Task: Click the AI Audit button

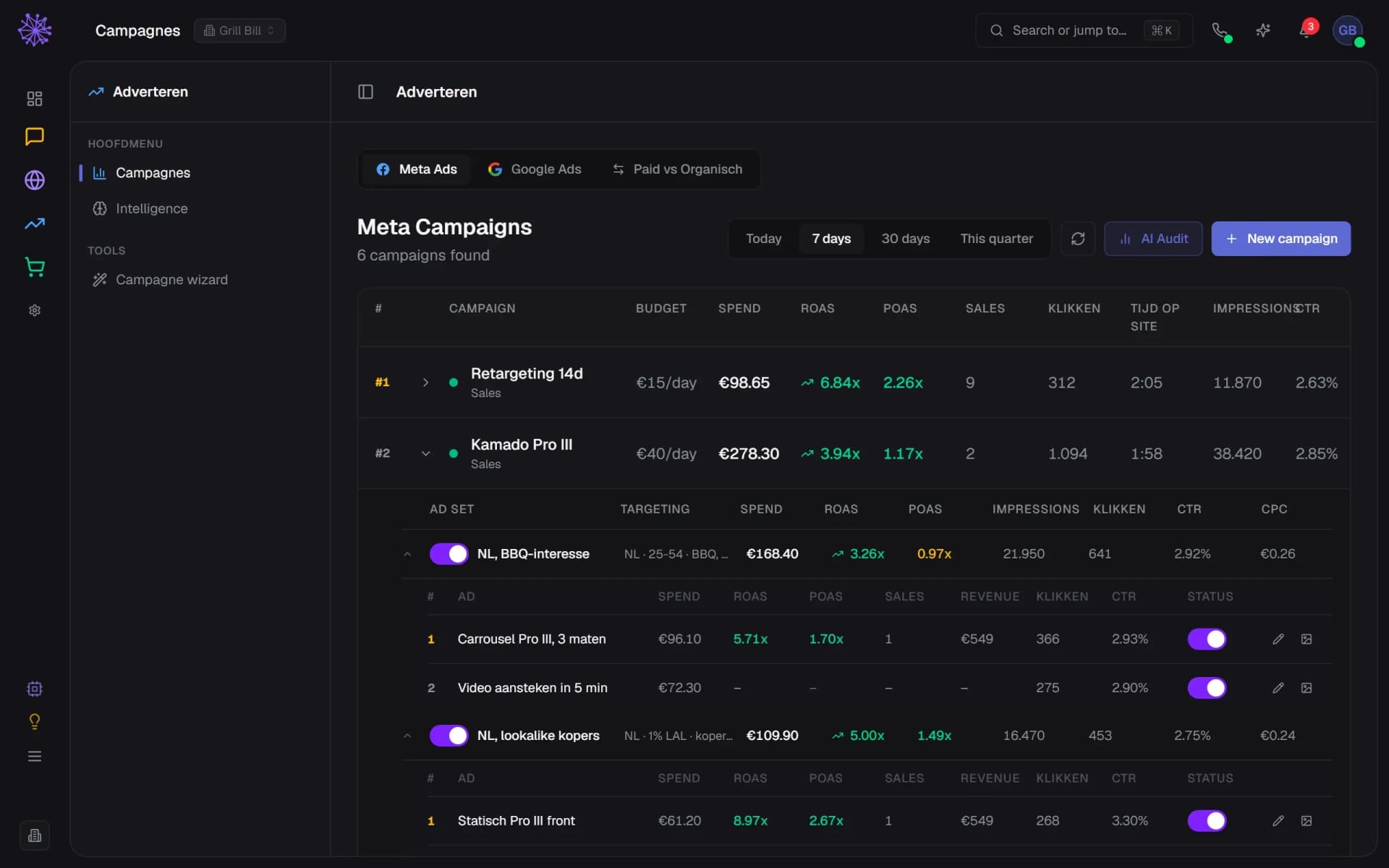Action: tap(1153, 239)
